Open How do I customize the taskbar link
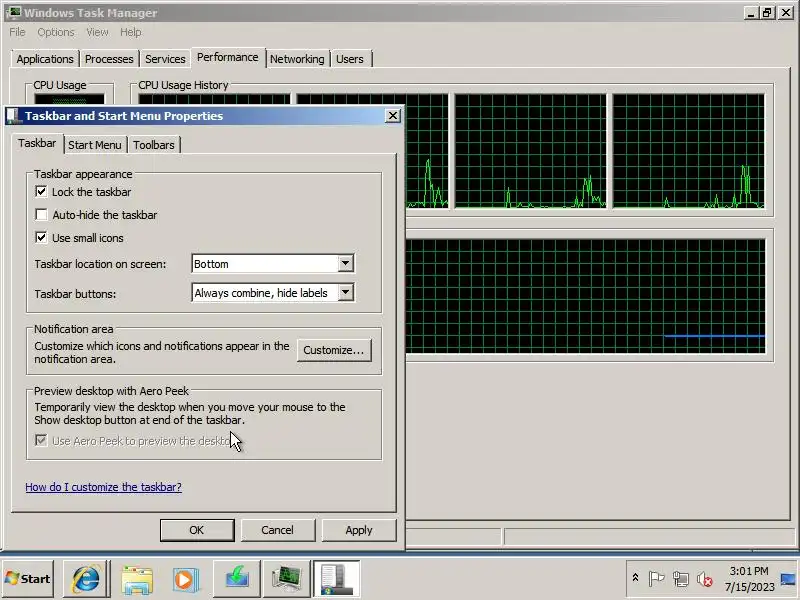 (104, 487)
